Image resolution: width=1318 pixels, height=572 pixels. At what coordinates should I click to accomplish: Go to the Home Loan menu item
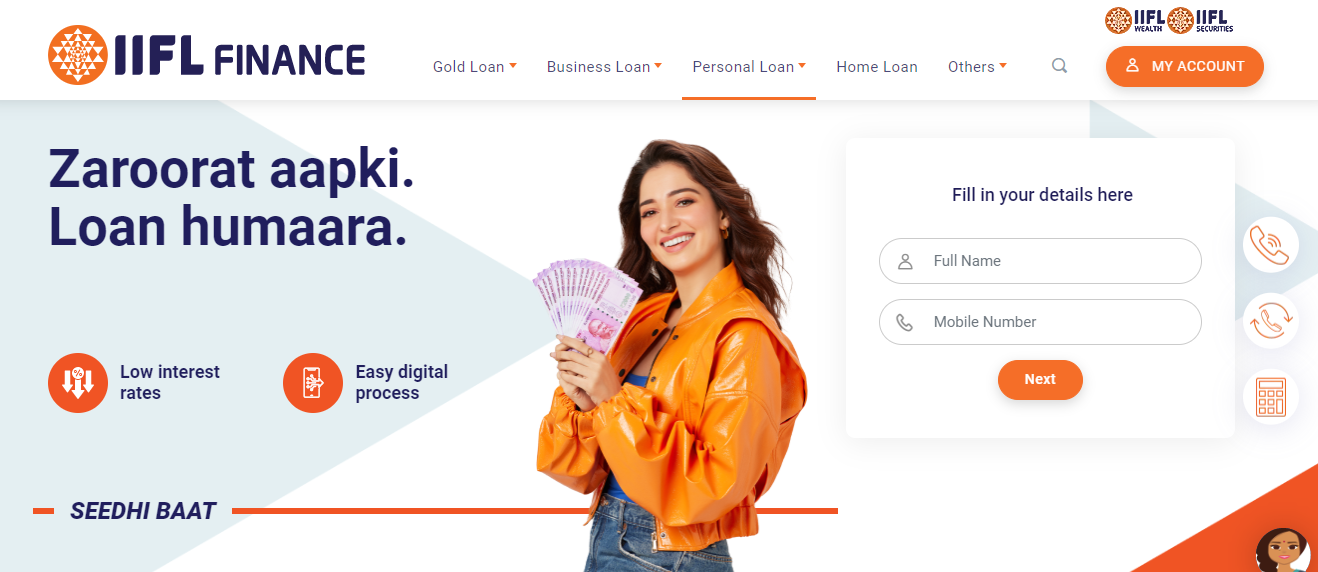click(877, 67)
